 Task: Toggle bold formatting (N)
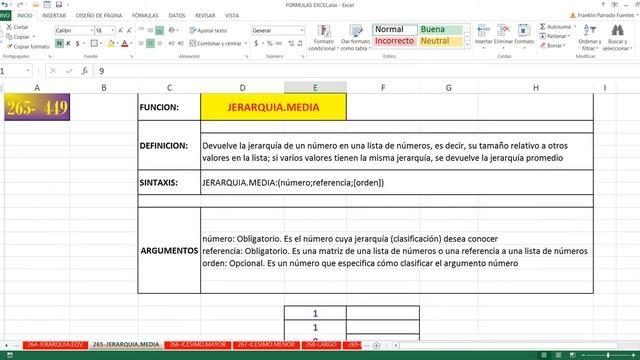(59, 43)
